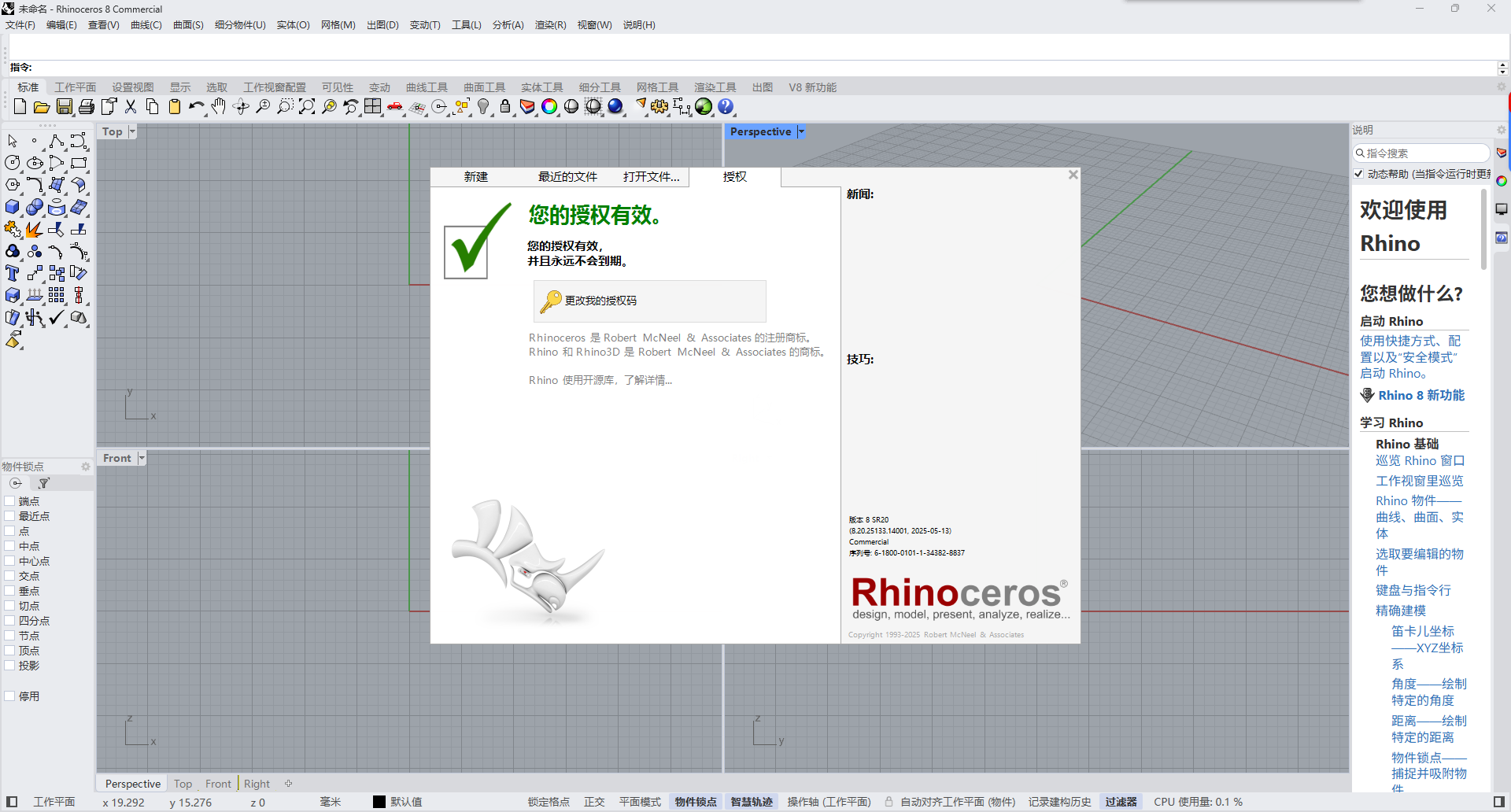
Task: Check the 中点 object snap option
Action: tap(10, 545)
